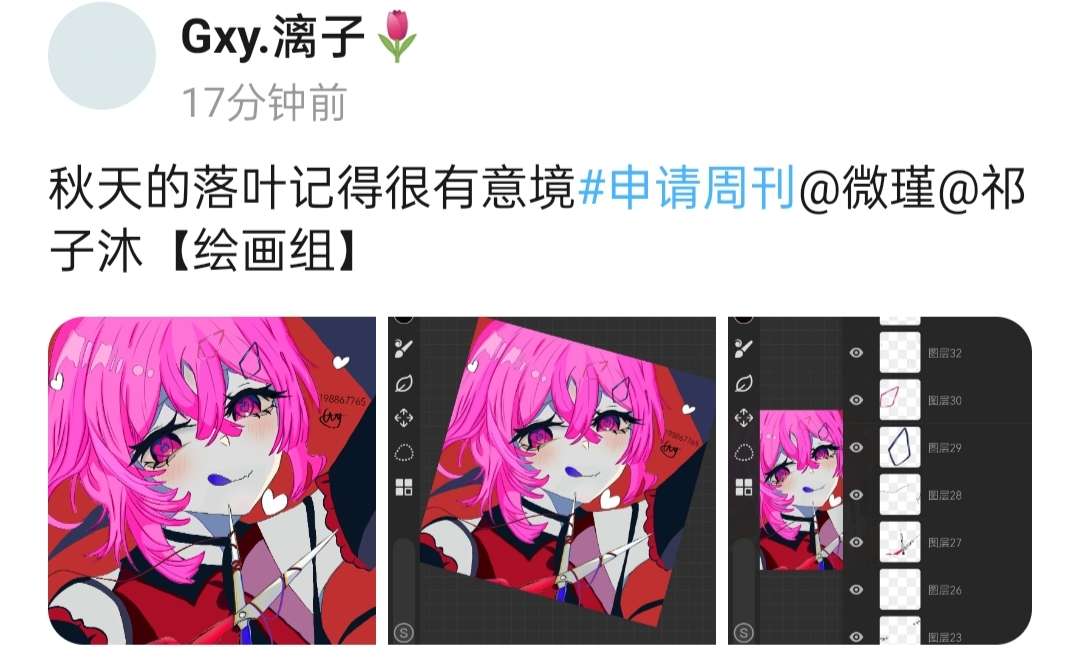The height and width of the screenshot is (670, 1080).
Task: Select the leaf smudge tool in the middle image
Action: 404,383
